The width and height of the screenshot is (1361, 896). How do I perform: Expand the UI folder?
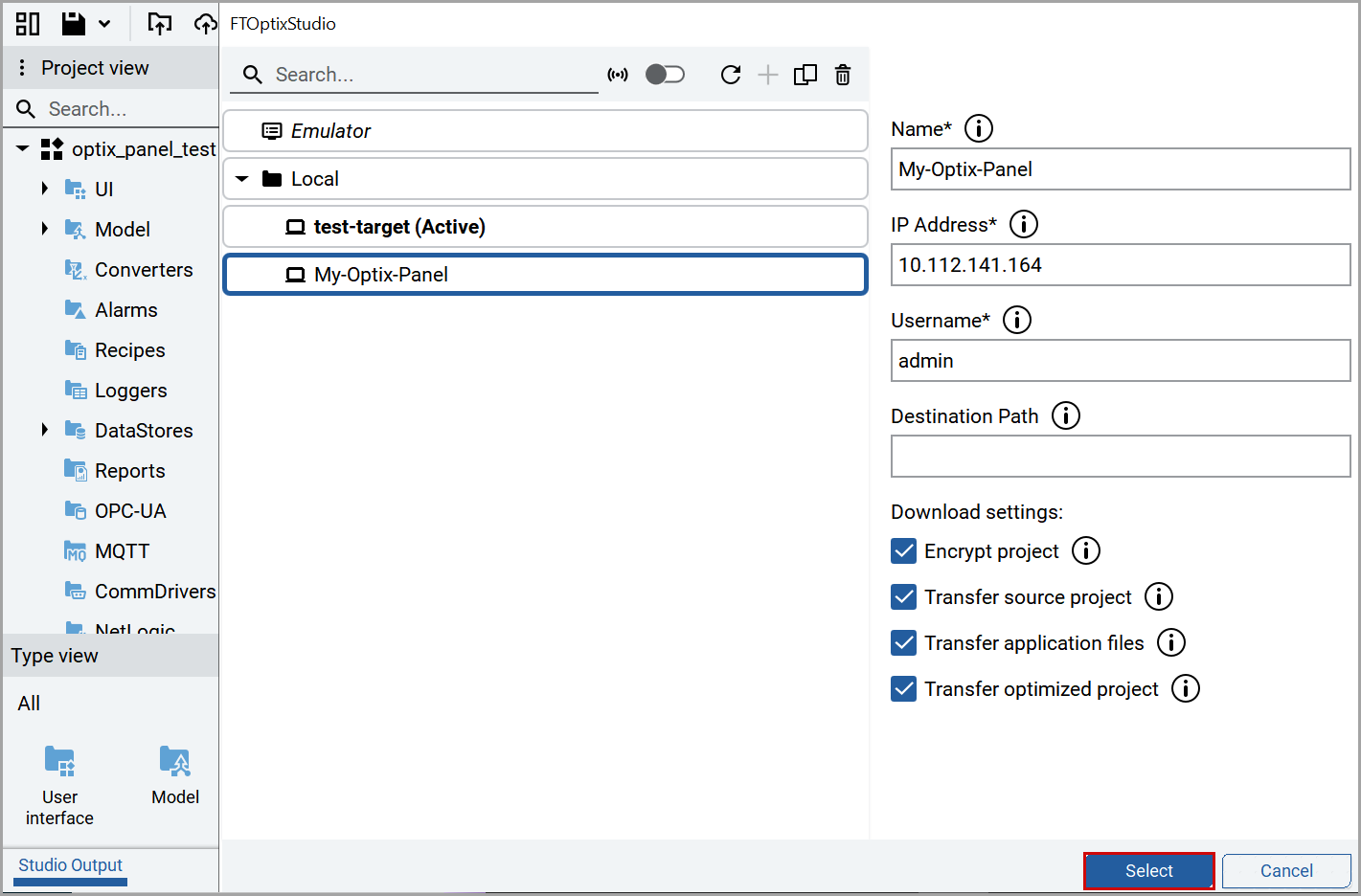(45, 189)
